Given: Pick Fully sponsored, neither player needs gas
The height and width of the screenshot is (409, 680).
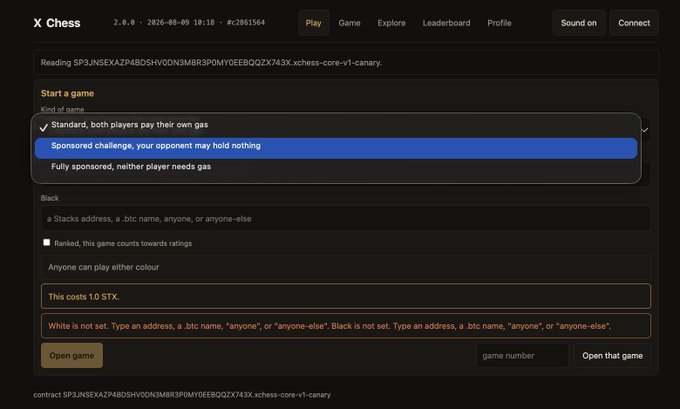Looking at the screenshot, I should pyautogui.click(x=336, y=167).
